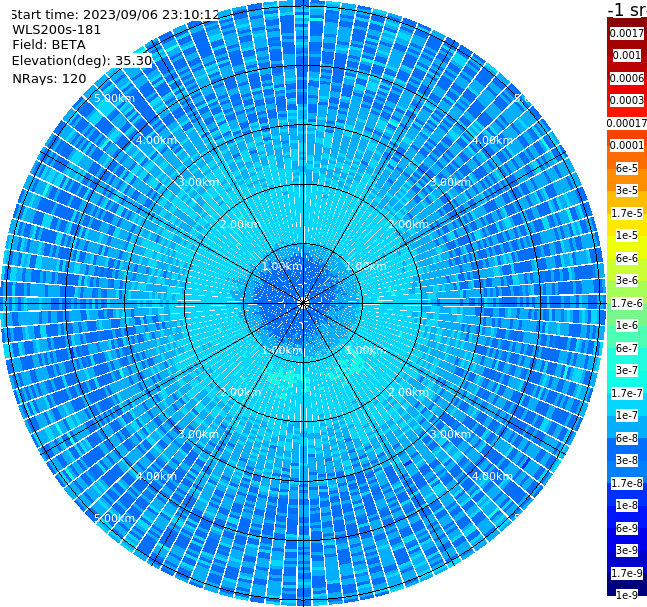Select the 3e-9 colorbar label
Screen dimensions: 647x607
click(627, 550)
